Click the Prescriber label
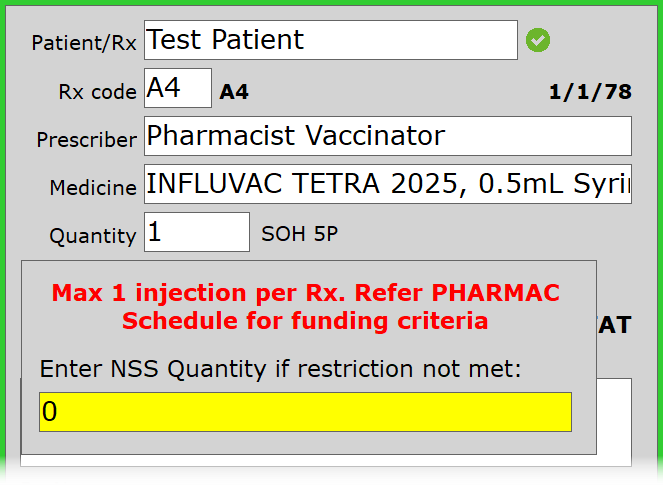The width and height of the screenshot is (663, 486). pyautogui.click(x=86, y=140)
